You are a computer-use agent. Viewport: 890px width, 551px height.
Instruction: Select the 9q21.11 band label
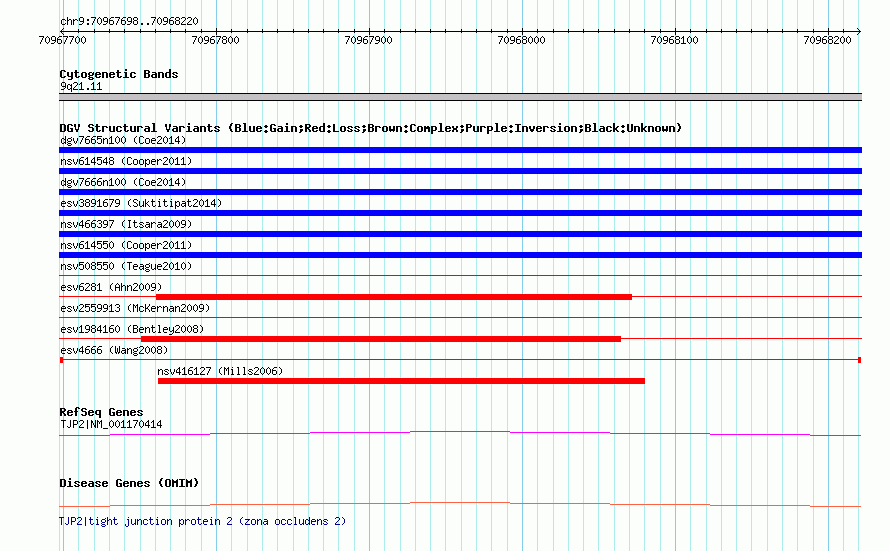click(x=81, y=86)
